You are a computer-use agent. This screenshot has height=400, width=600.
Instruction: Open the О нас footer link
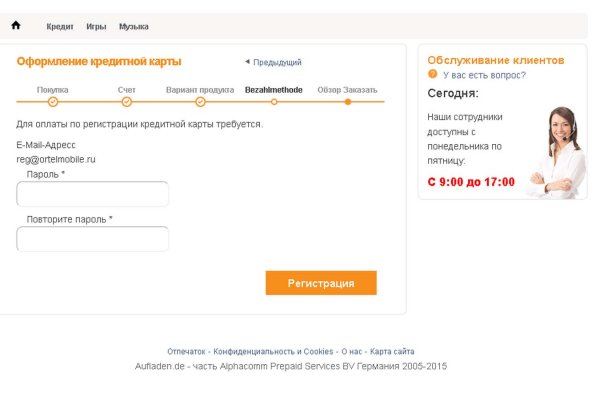coord(352,352)
